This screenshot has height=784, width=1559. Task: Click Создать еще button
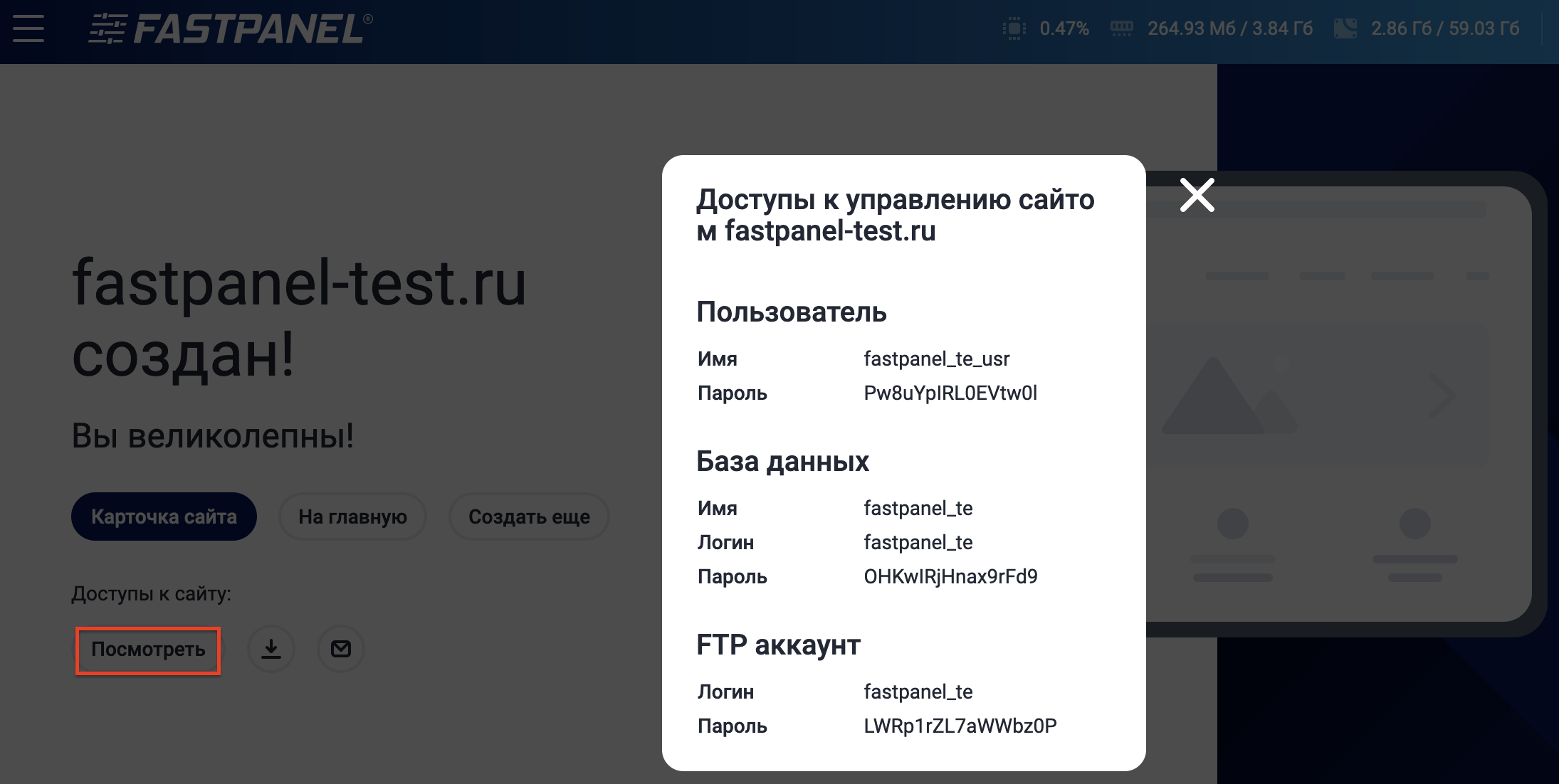tap(529, 517)
